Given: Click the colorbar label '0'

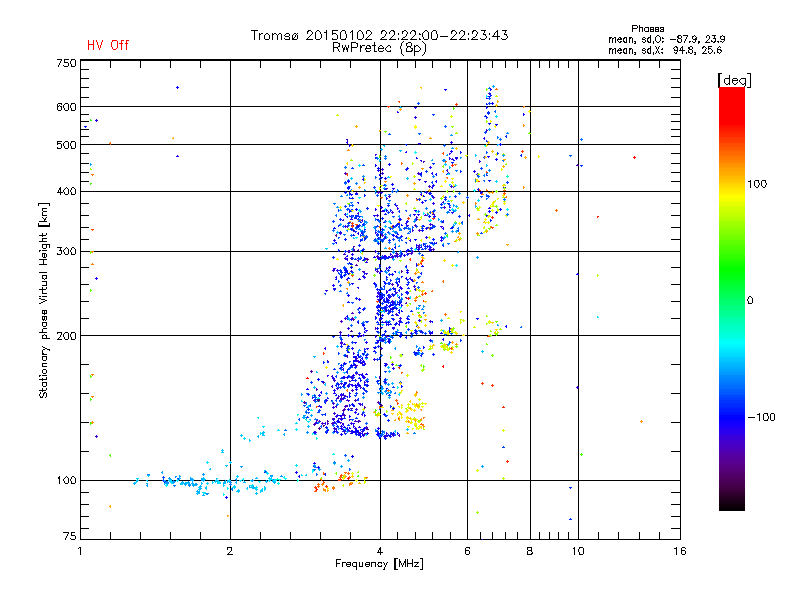Looking at the screenshot, I should 750,301.
